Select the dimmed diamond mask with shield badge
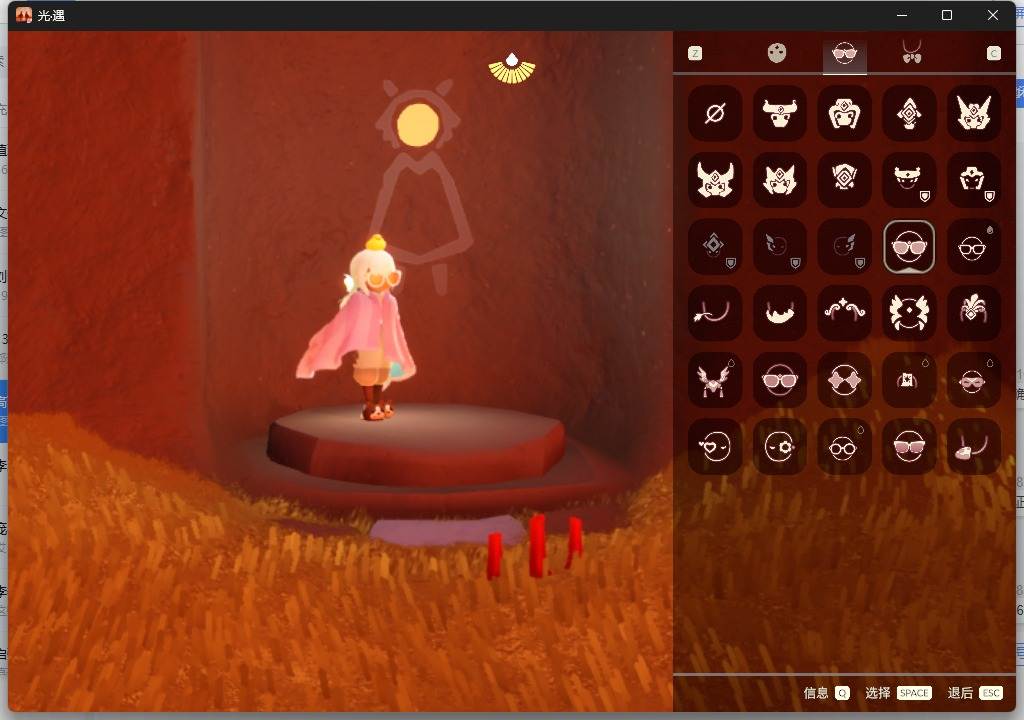The image size is (1024, 720). click(715, 246)
